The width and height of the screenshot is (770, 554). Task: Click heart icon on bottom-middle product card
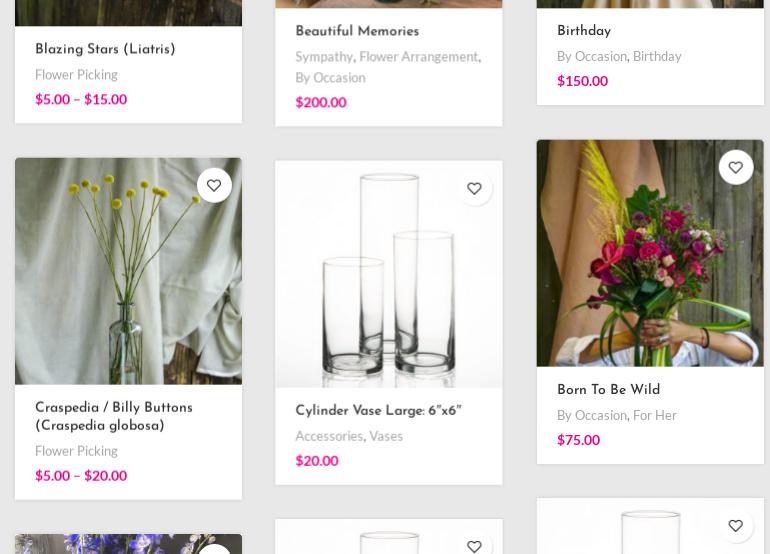tap(474, 545)
